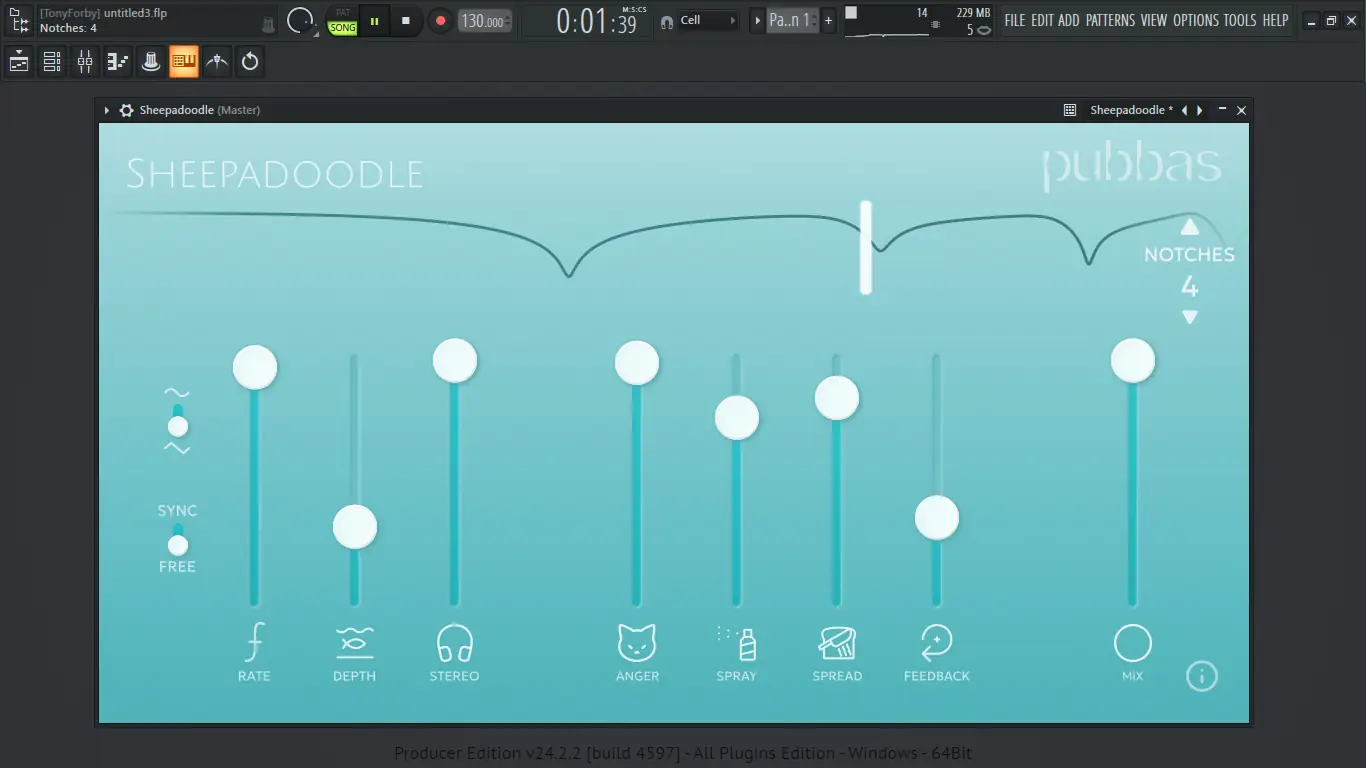Open the FILE menu

point(1015,20)
